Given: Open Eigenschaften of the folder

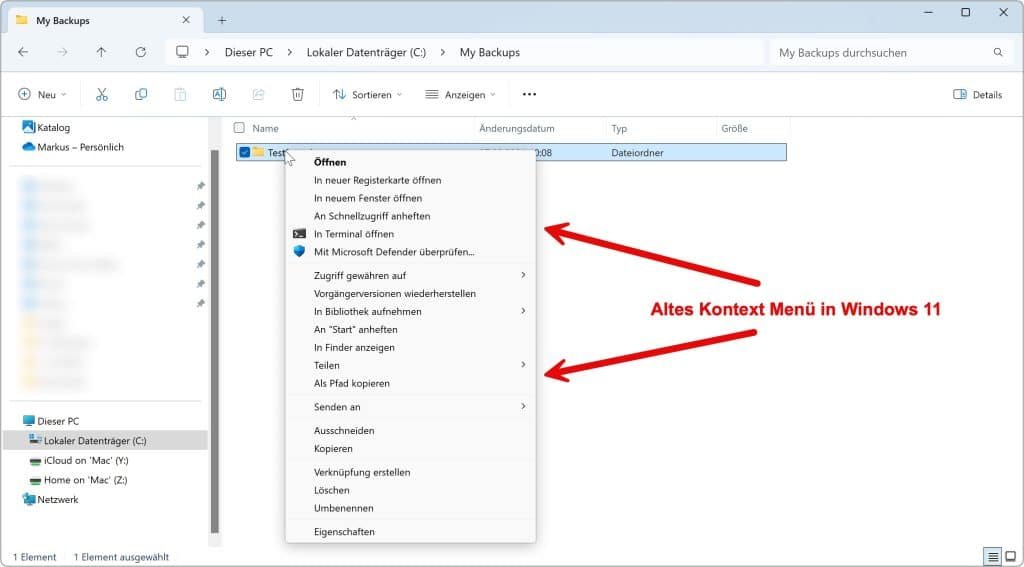Looking at the screenshot, I should (x=410, y=532).
